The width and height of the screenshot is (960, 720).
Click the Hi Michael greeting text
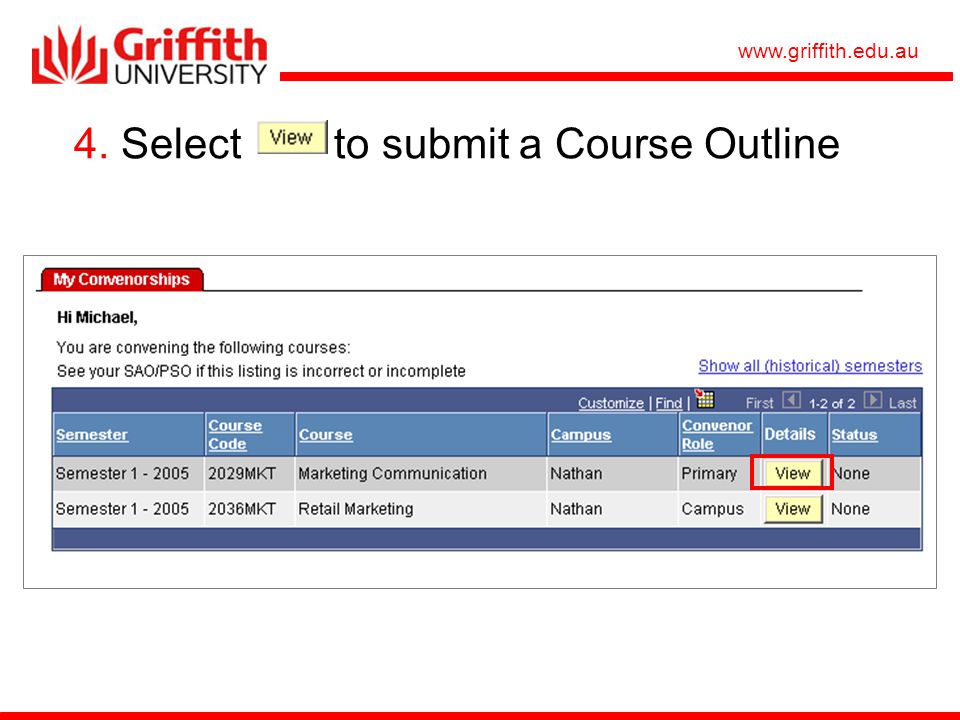[97, 317]
